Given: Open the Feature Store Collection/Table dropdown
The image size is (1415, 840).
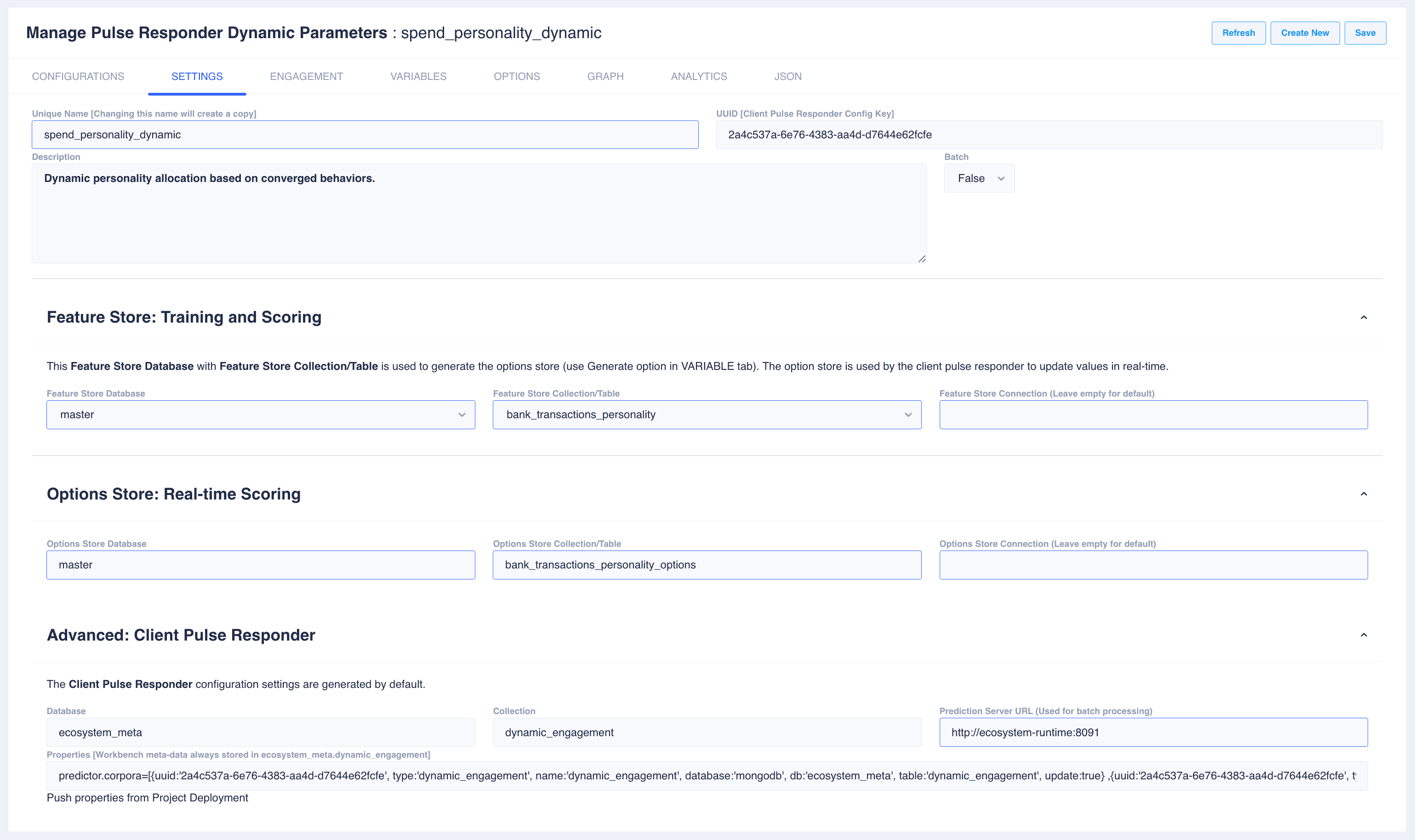Looking at the screenshot, I should pos(707,415).
